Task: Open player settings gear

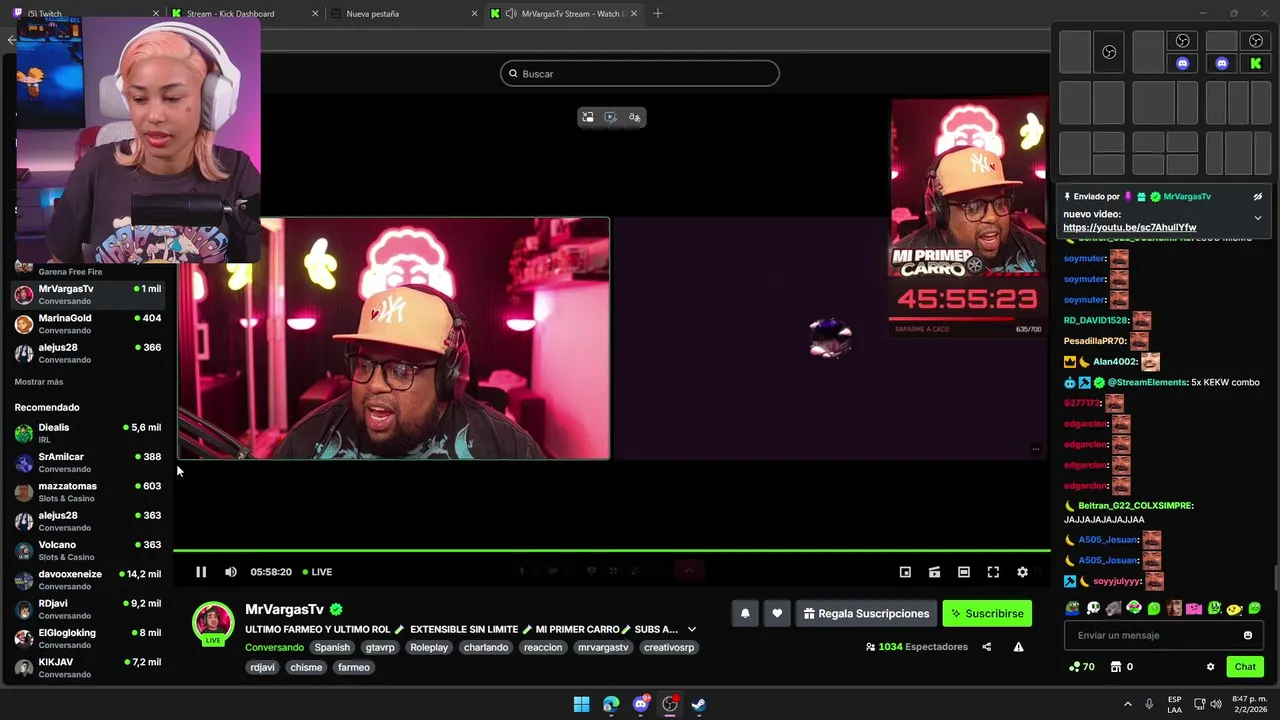Action: (x=1022, y=572)
